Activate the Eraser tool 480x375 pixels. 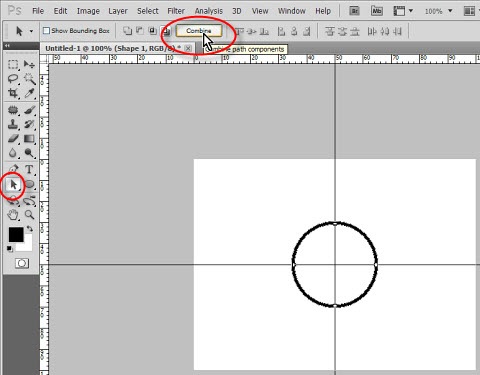coord(13,139)
